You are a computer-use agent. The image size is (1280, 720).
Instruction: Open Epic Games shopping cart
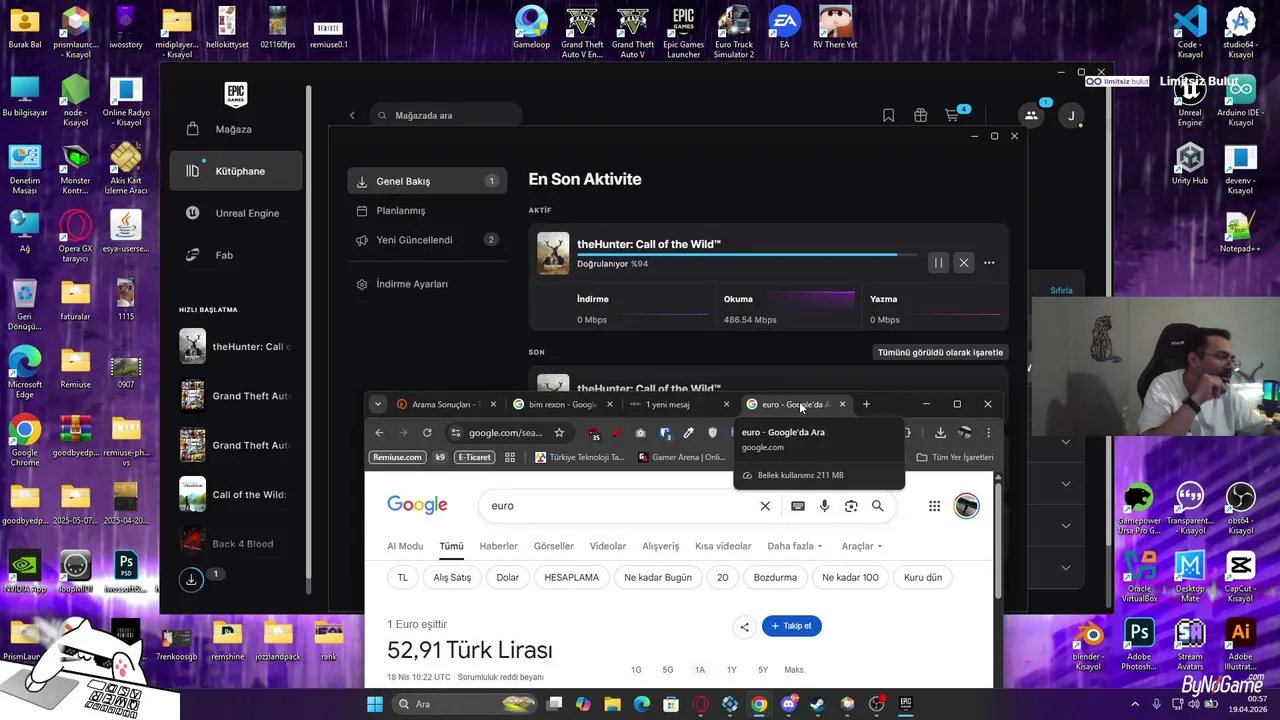(x=952, y=116)
